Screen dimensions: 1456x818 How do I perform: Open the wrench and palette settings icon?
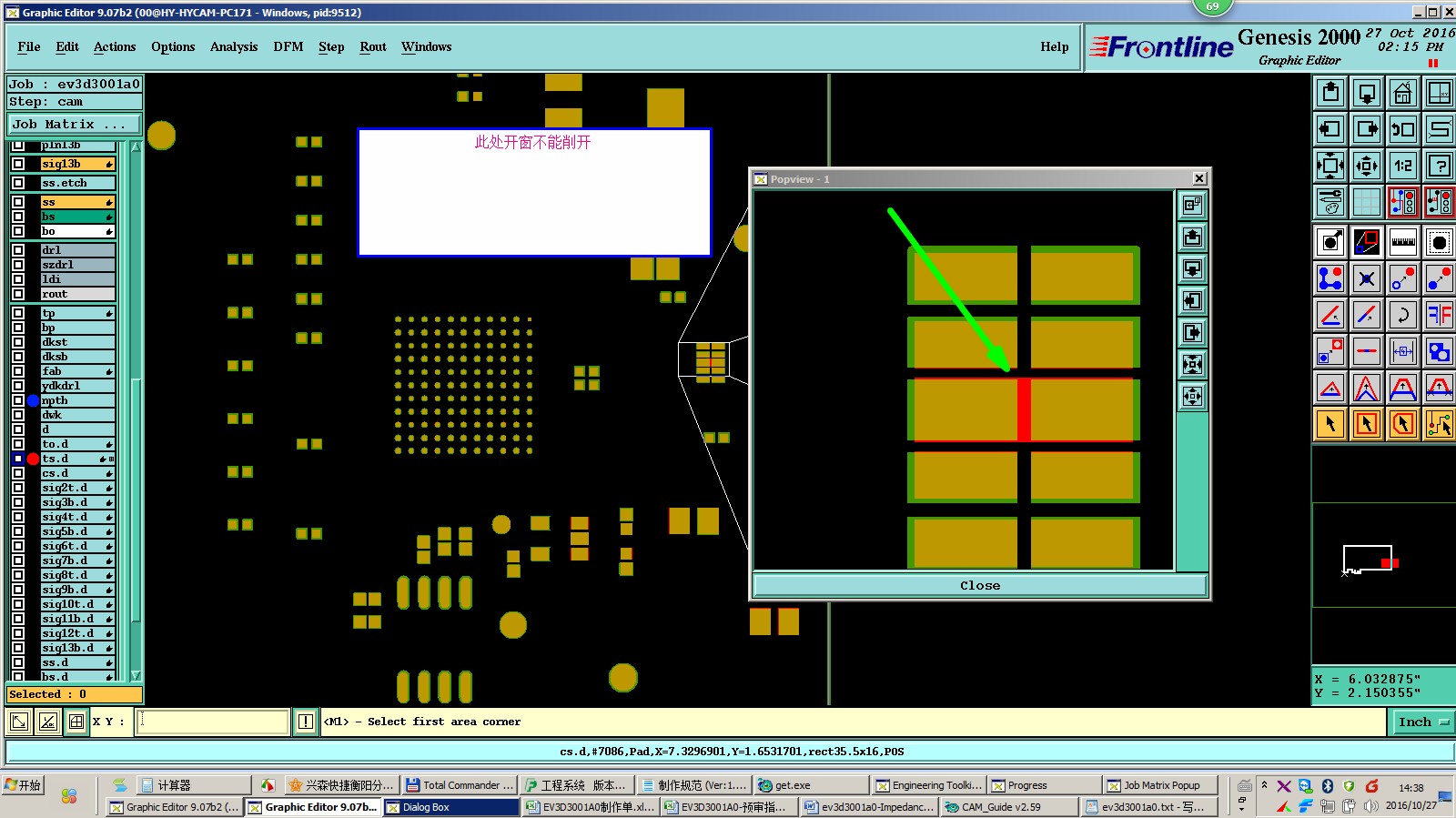click(1330, 202)
